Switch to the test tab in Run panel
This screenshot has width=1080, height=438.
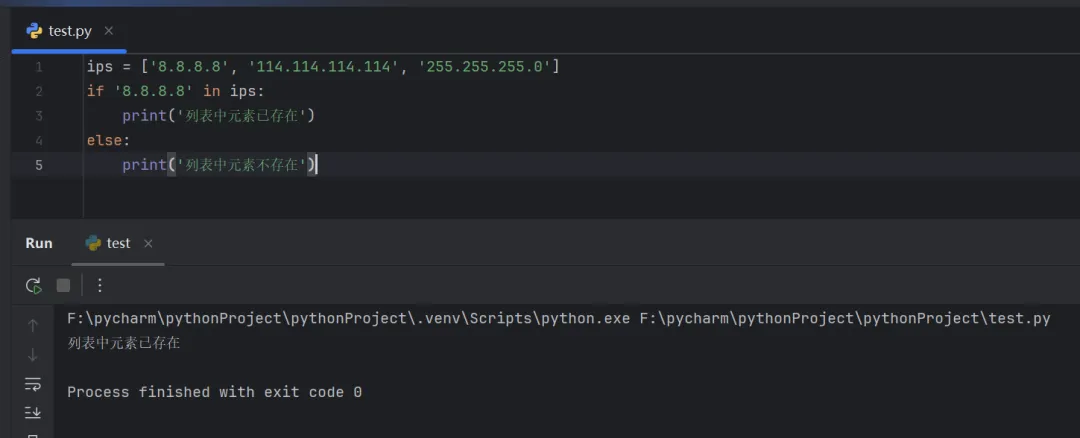pyautogui.click(x=118, y=243)
